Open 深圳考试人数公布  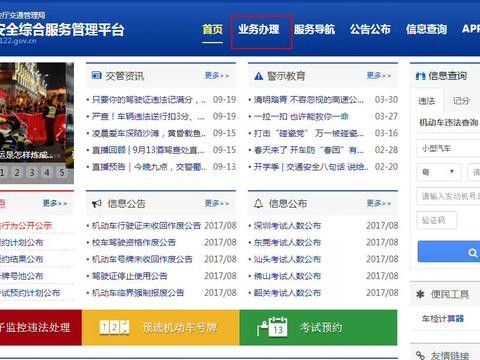[x=287, y=226]
